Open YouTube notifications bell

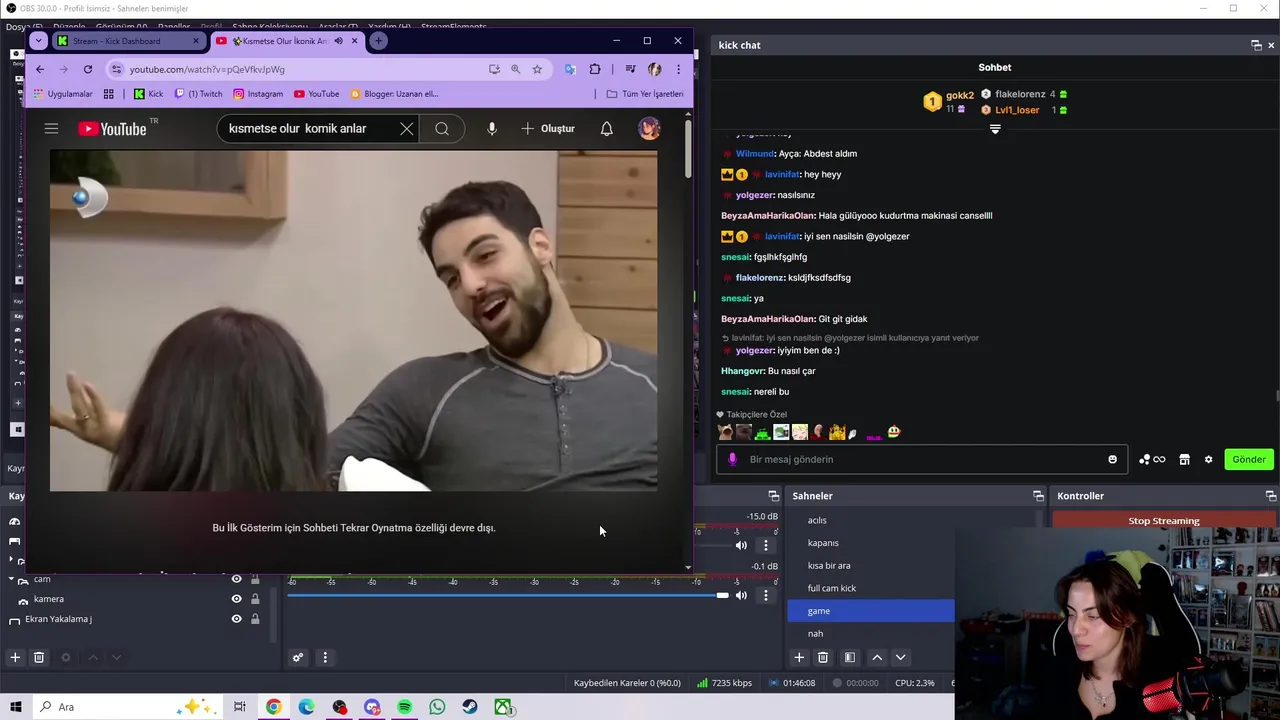[606, 128]
